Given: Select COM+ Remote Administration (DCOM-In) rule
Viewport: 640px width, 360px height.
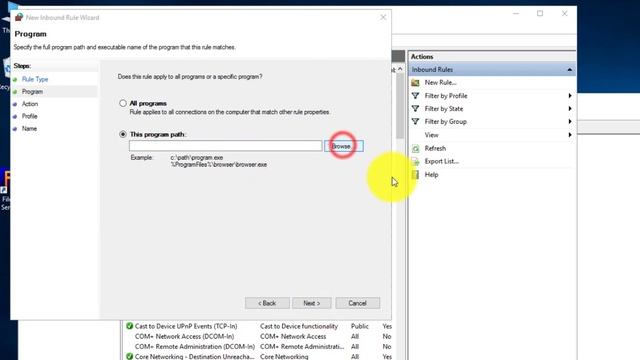Looking at the screenshot, I should [x=195, y=347].
